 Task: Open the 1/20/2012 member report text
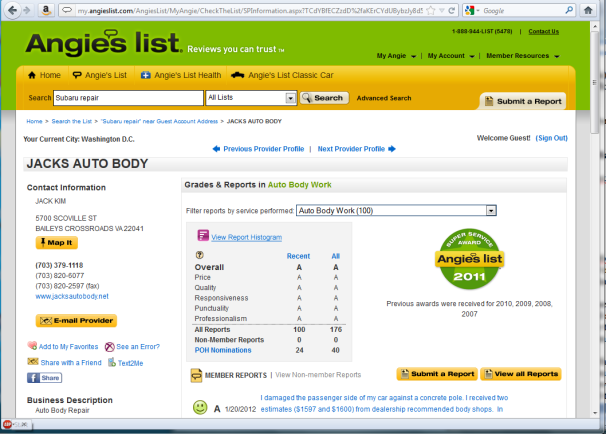(x=384, y=403)
